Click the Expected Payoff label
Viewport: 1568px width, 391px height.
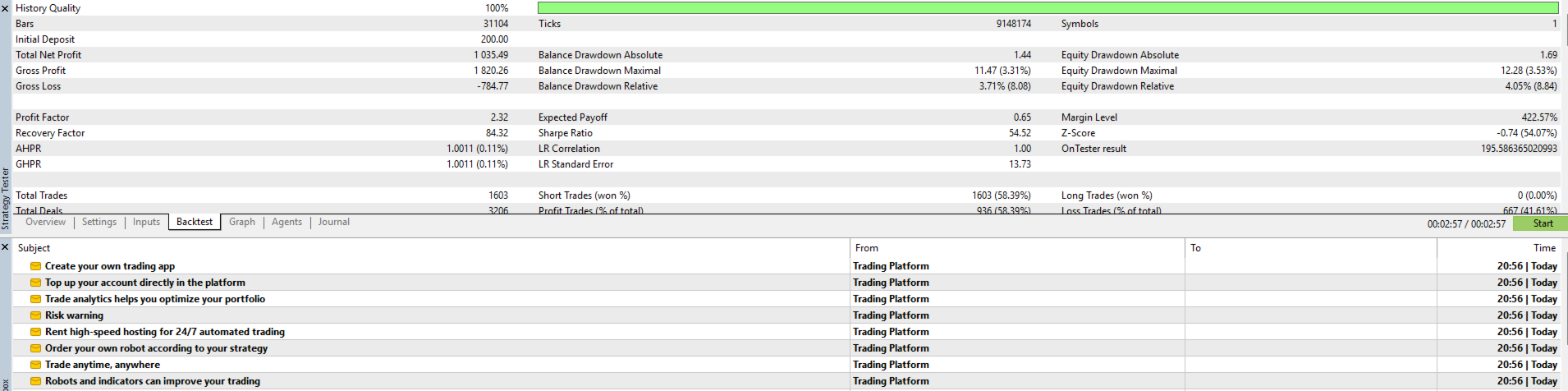click(573, 117)
